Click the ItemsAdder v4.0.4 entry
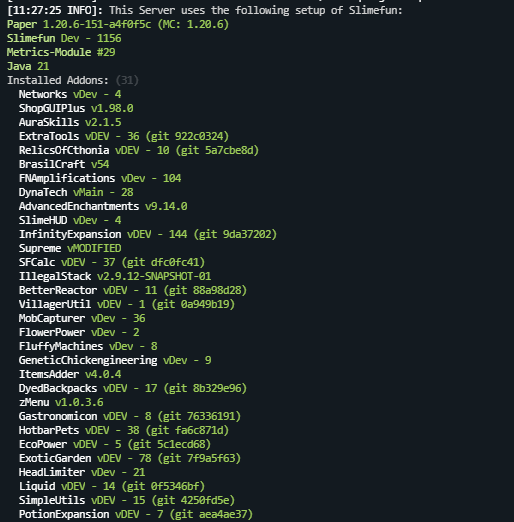Viewport: 514px width, 522px height. [x=70, y=374]
